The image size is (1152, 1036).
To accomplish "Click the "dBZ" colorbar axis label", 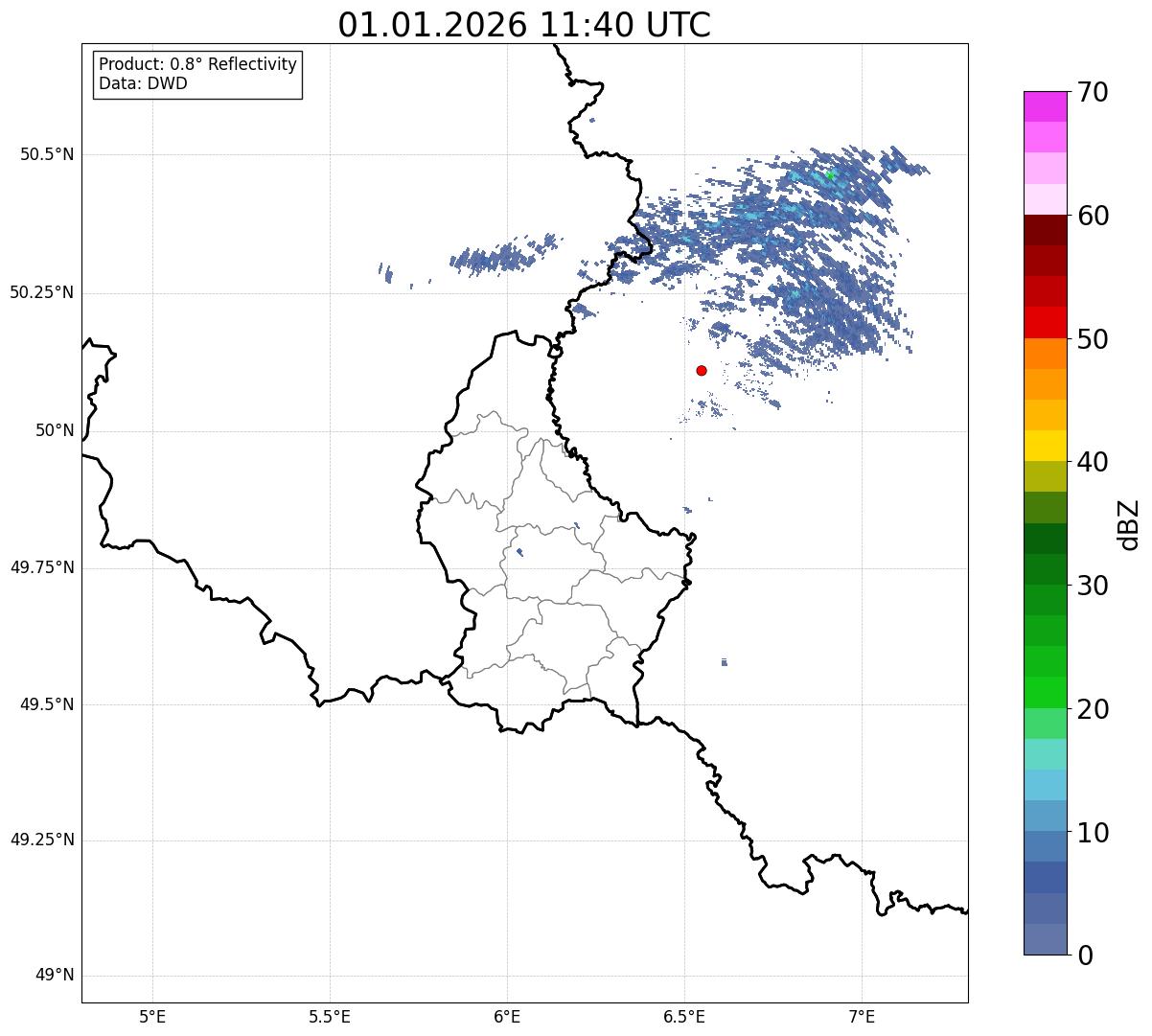I will pyautogui.click(x=1129, y=523).
